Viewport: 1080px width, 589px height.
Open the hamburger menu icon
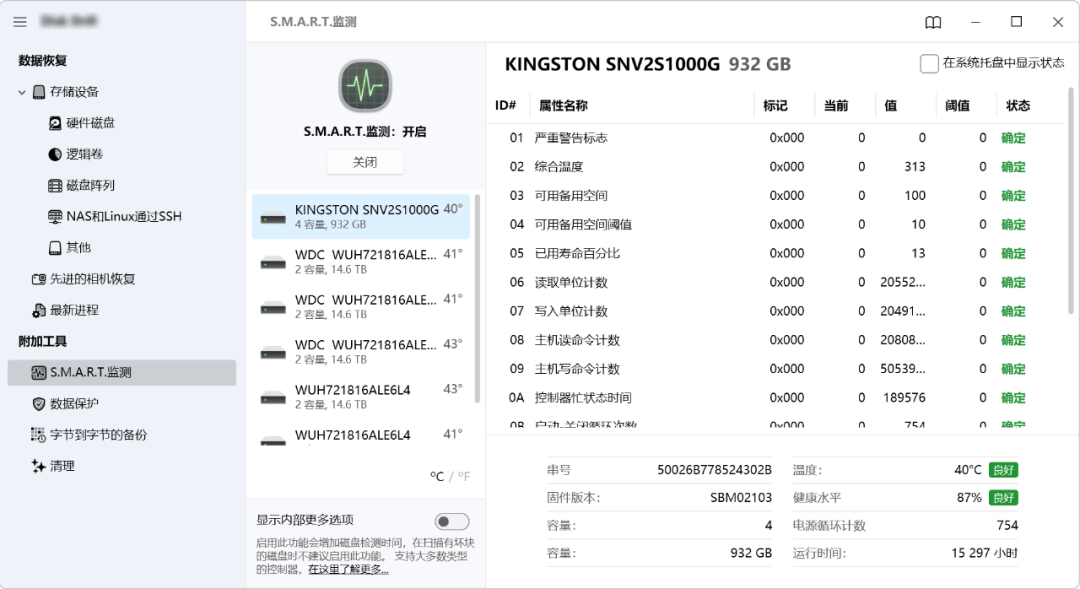tap(20, 22)
